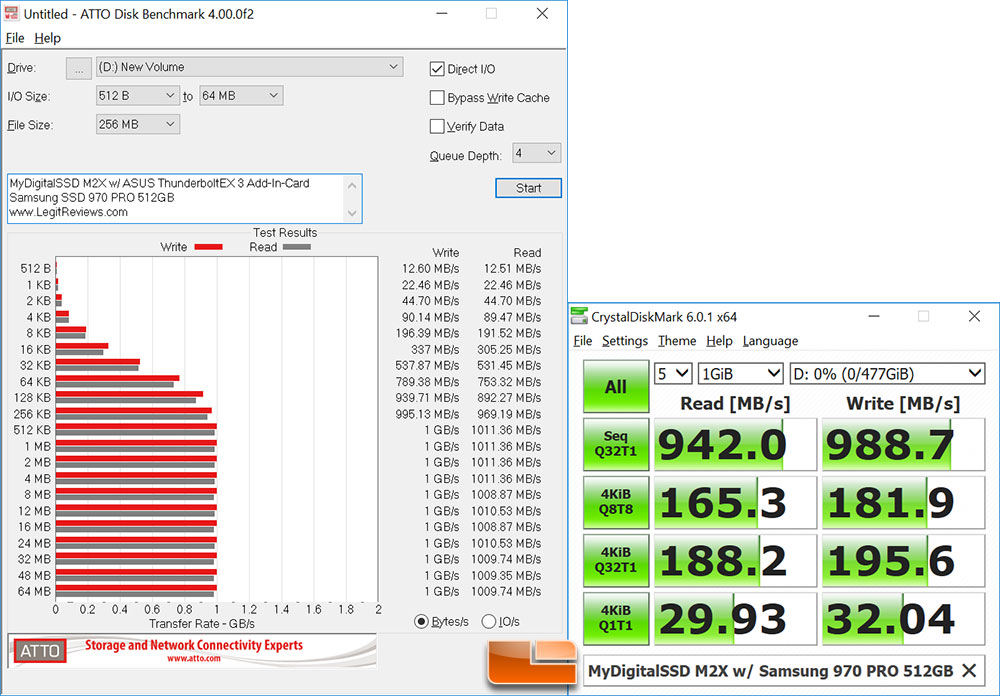Run the 4KiB Q32T1 test
This screenshot has width=1000, height=696.
pos(615,560)
